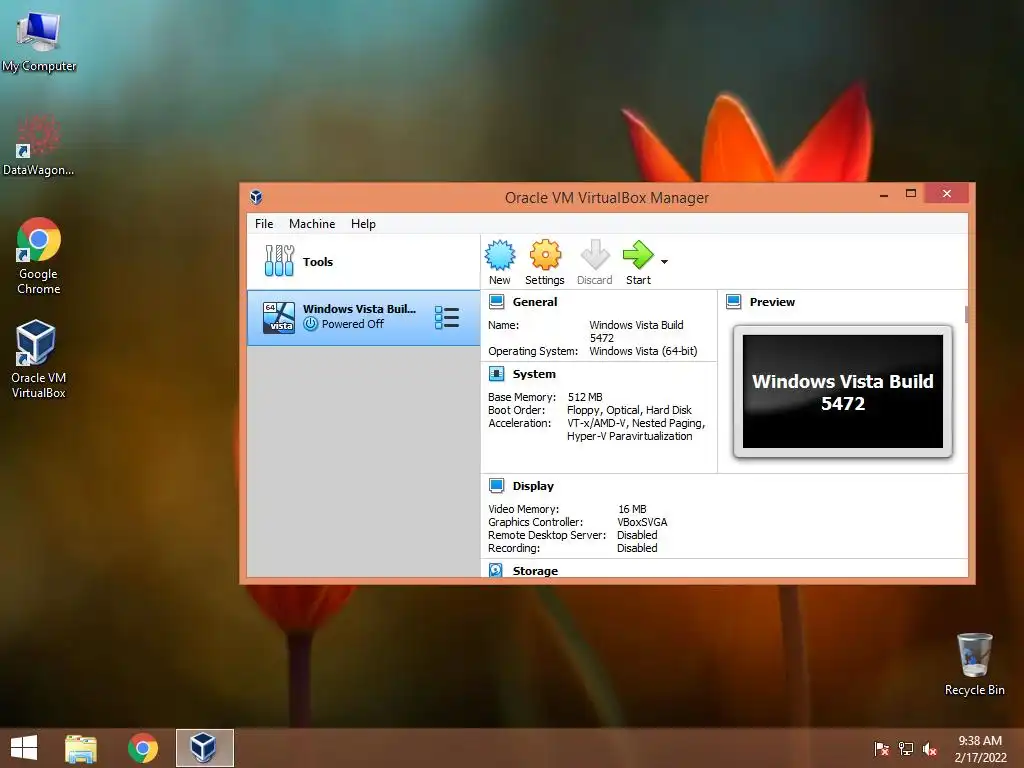This screenshot has width=1024, height=768.
Task: Click the VirtualBox title bar logo icon
Action: click(256, 197)
